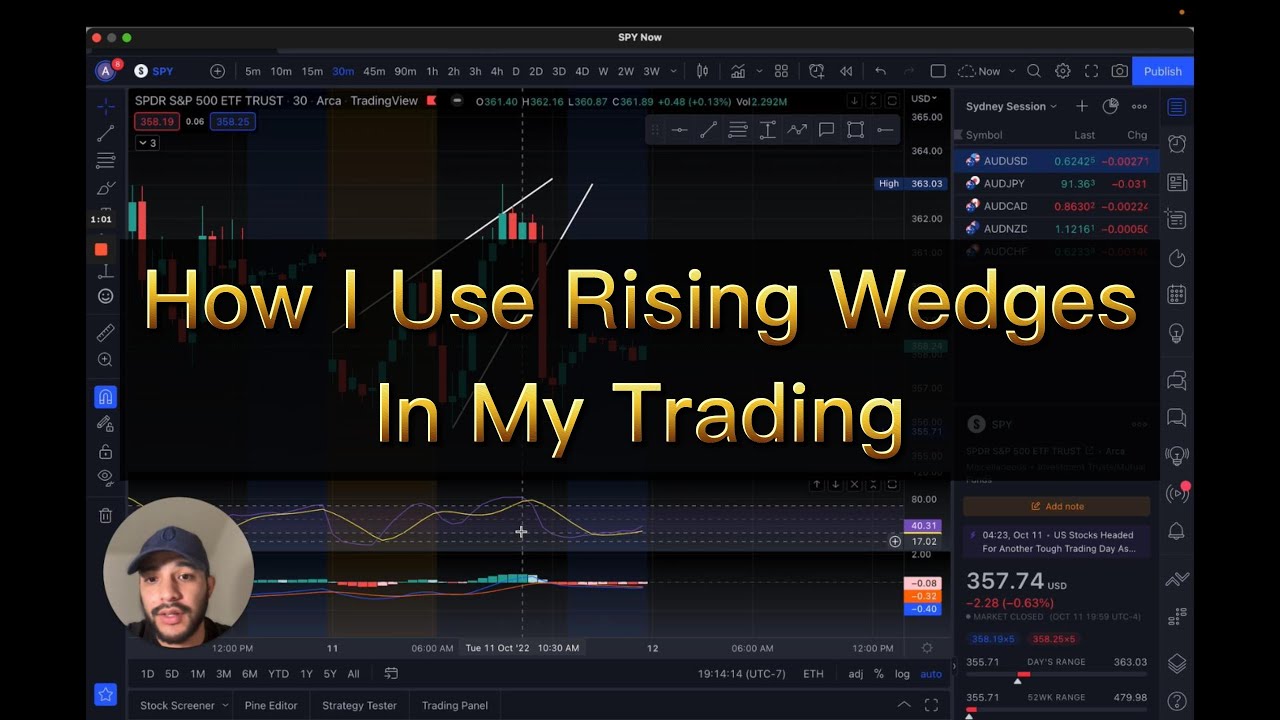Image resolution: width=1280 pixels, height=720 pixels.
Task: Open the symbol search magnifier icon
Action: [x=1034, y=71]
